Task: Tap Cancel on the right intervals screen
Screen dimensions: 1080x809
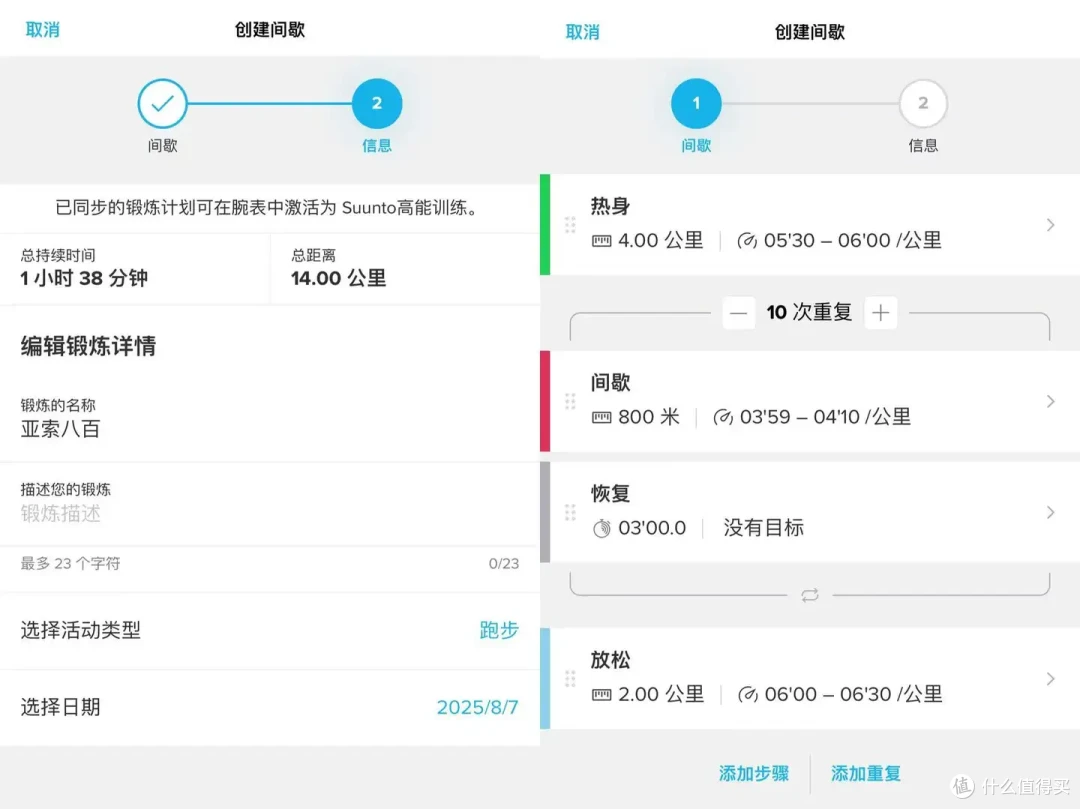Action: coord(583,32)
